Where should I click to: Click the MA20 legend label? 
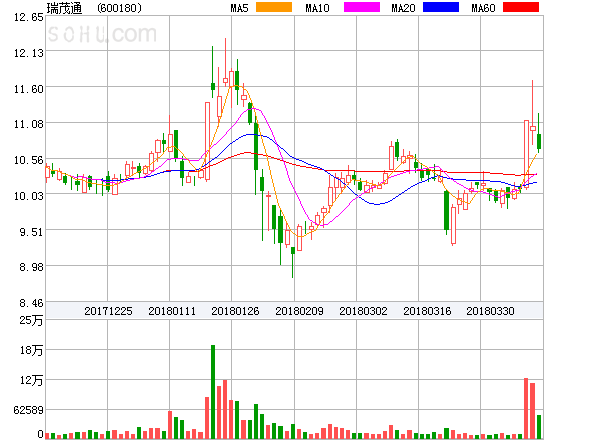403,8
